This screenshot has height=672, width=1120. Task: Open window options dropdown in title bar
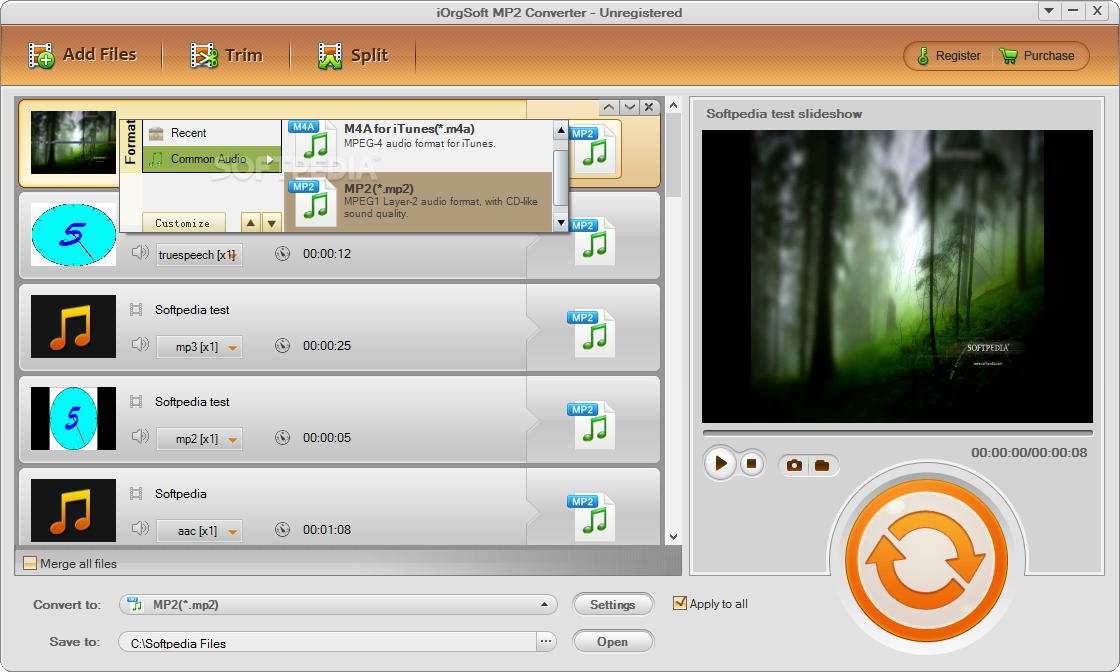[1049, 11]
